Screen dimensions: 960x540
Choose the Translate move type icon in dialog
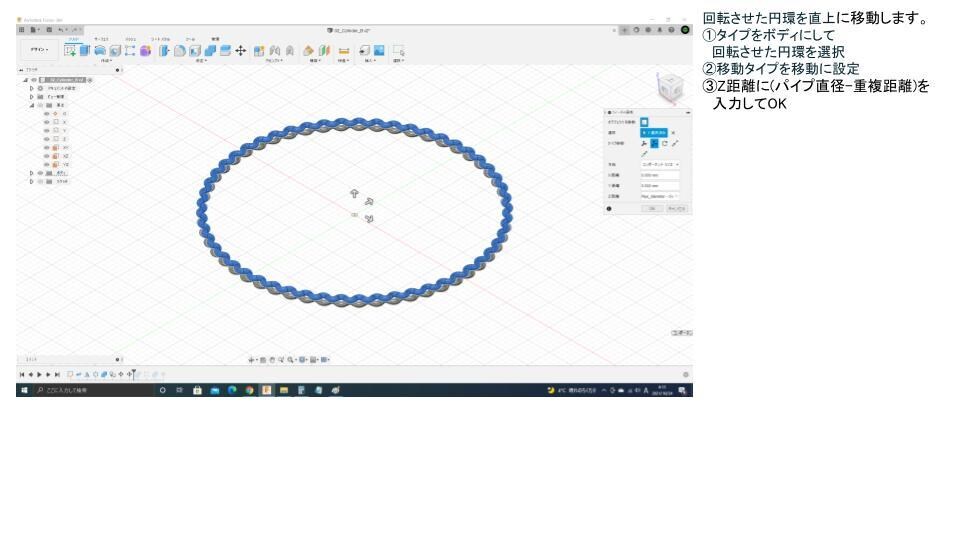click(654, 143)
